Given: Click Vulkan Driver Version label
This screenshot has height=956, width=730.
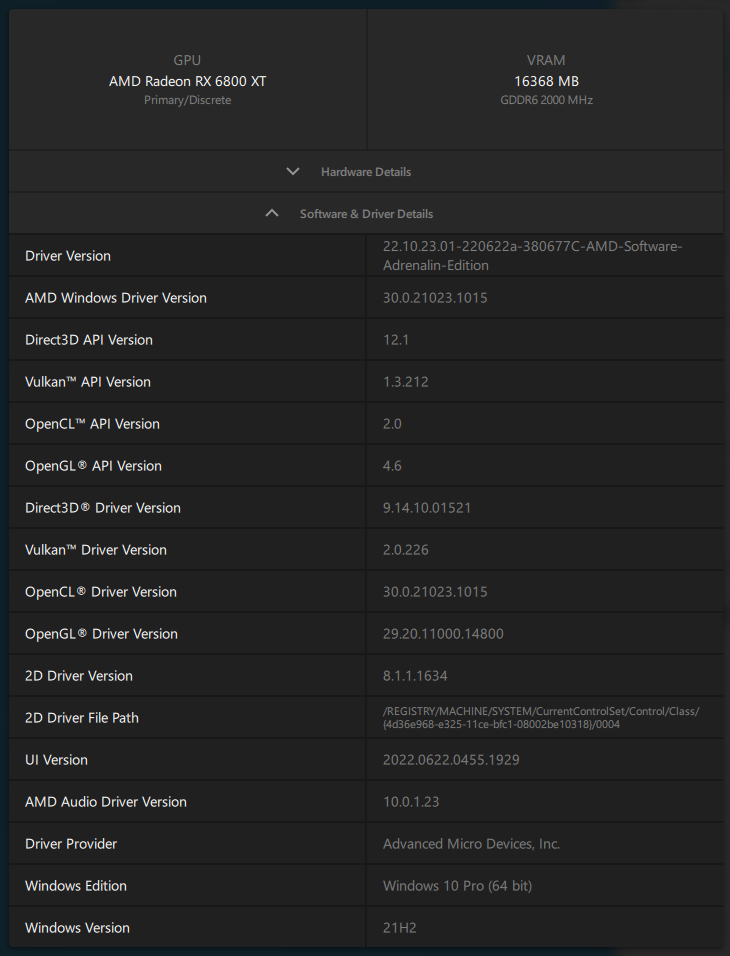Looking at the screenshot, I should 96,551.
